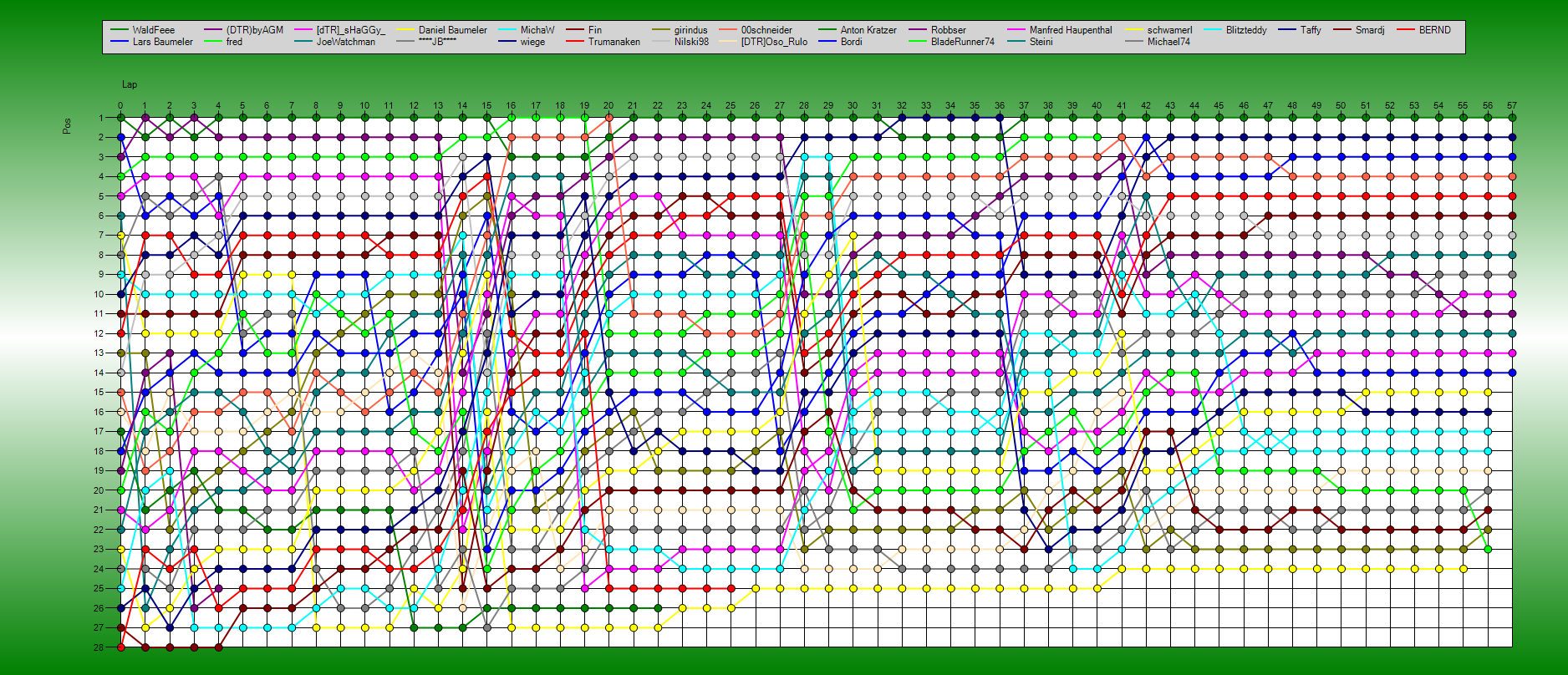Click position 1 on the Pos axis
Image resolution: width=1568 pixels, height=675 pixels.
click(99, 118)
